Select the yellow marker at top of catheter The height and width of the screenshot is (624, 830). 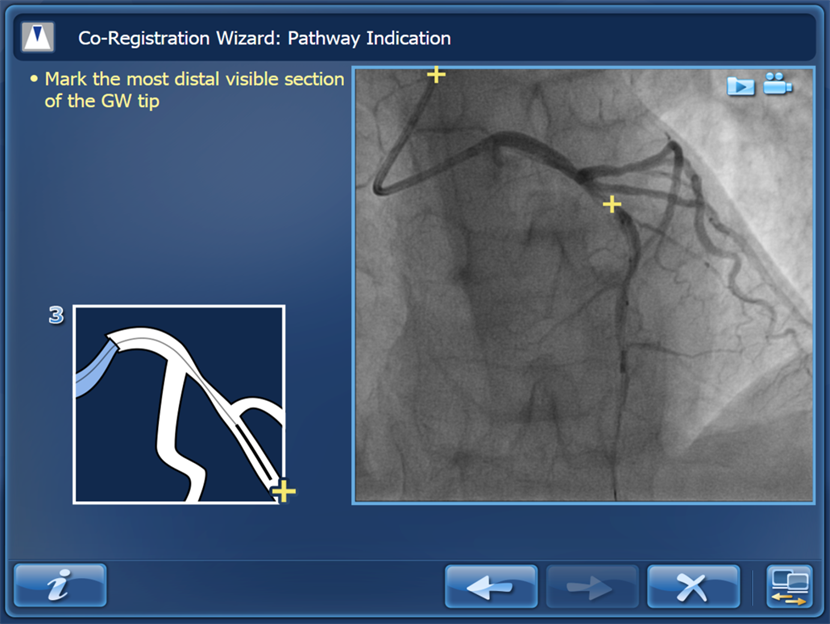point(436,75)
